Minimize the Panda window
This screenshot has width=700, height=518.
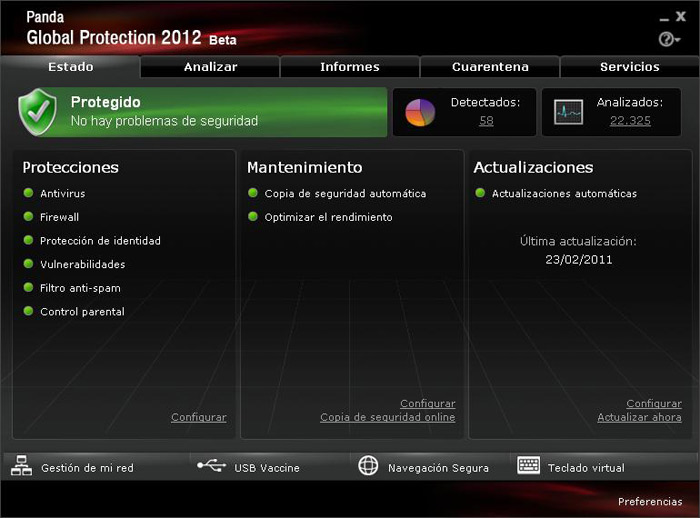(664, 20)
